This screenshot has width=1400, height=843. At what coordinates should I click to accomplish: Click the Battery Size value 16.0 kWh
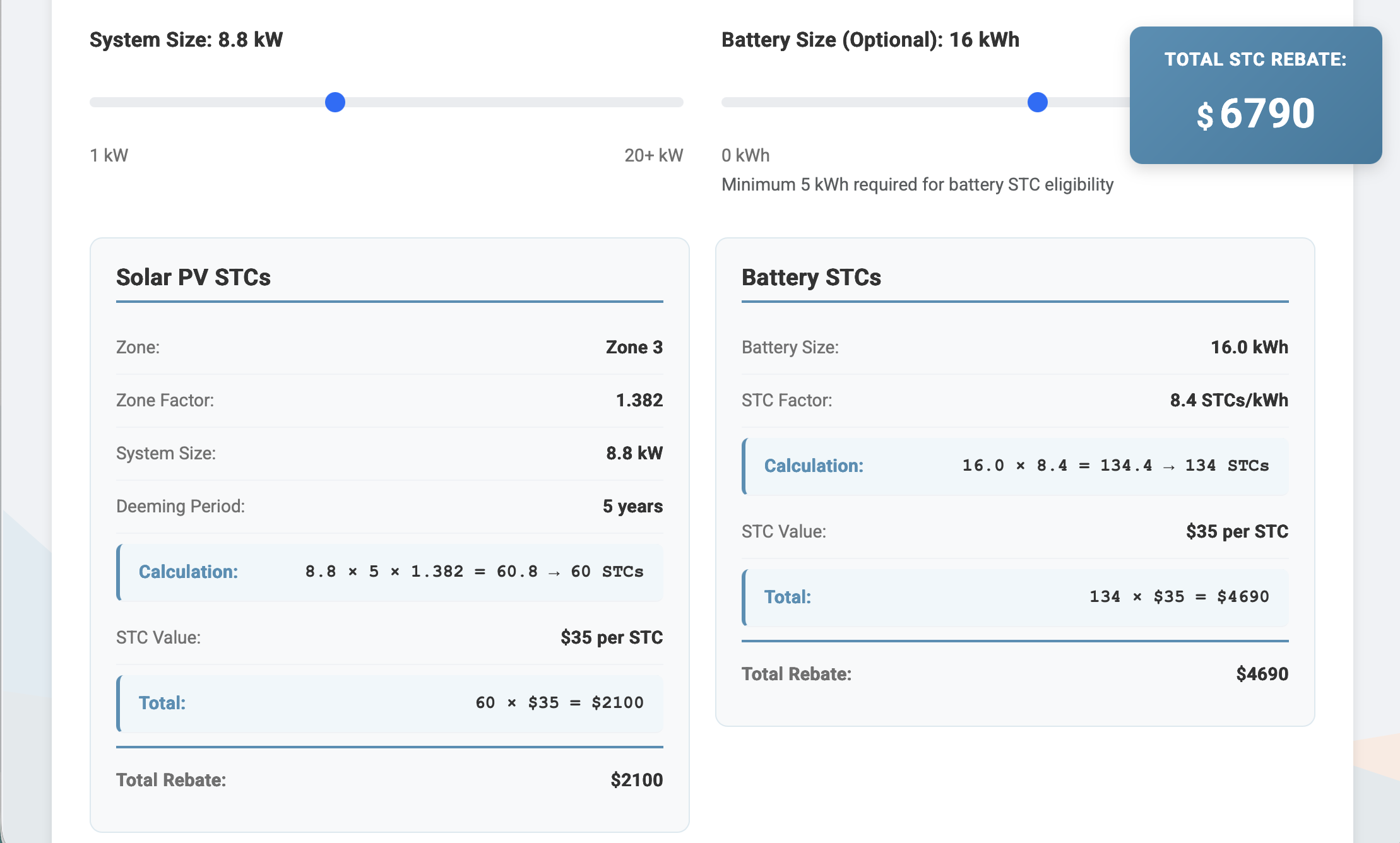(x=1250, y=347)
